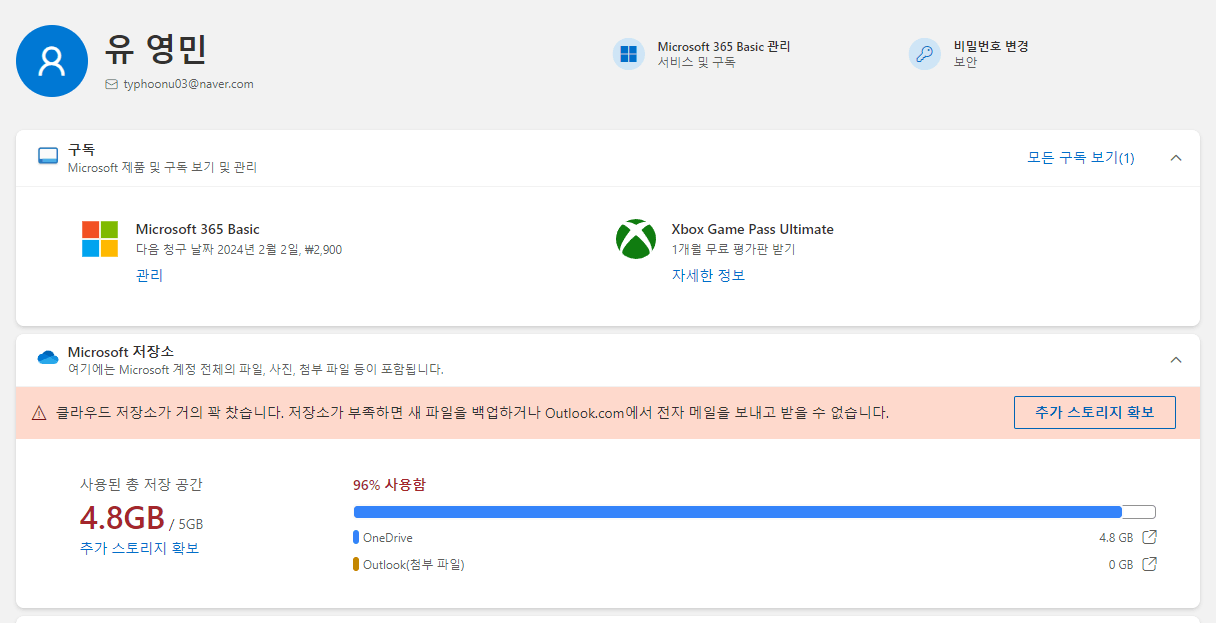The width and height of the screenshot is (1216, 623).
Task: Click the key icon for 비밀번호 변경
Action: coord(925,54)
